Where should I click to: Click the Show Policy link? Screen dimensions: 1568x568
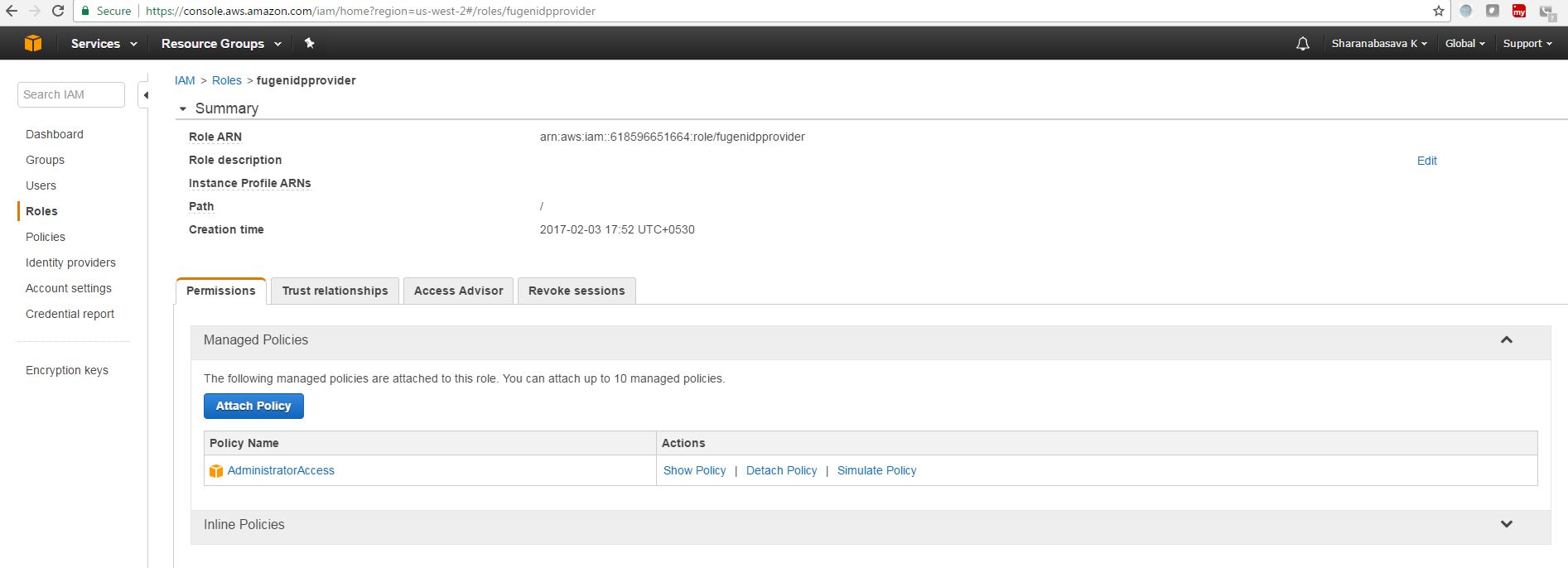[694, 470]
